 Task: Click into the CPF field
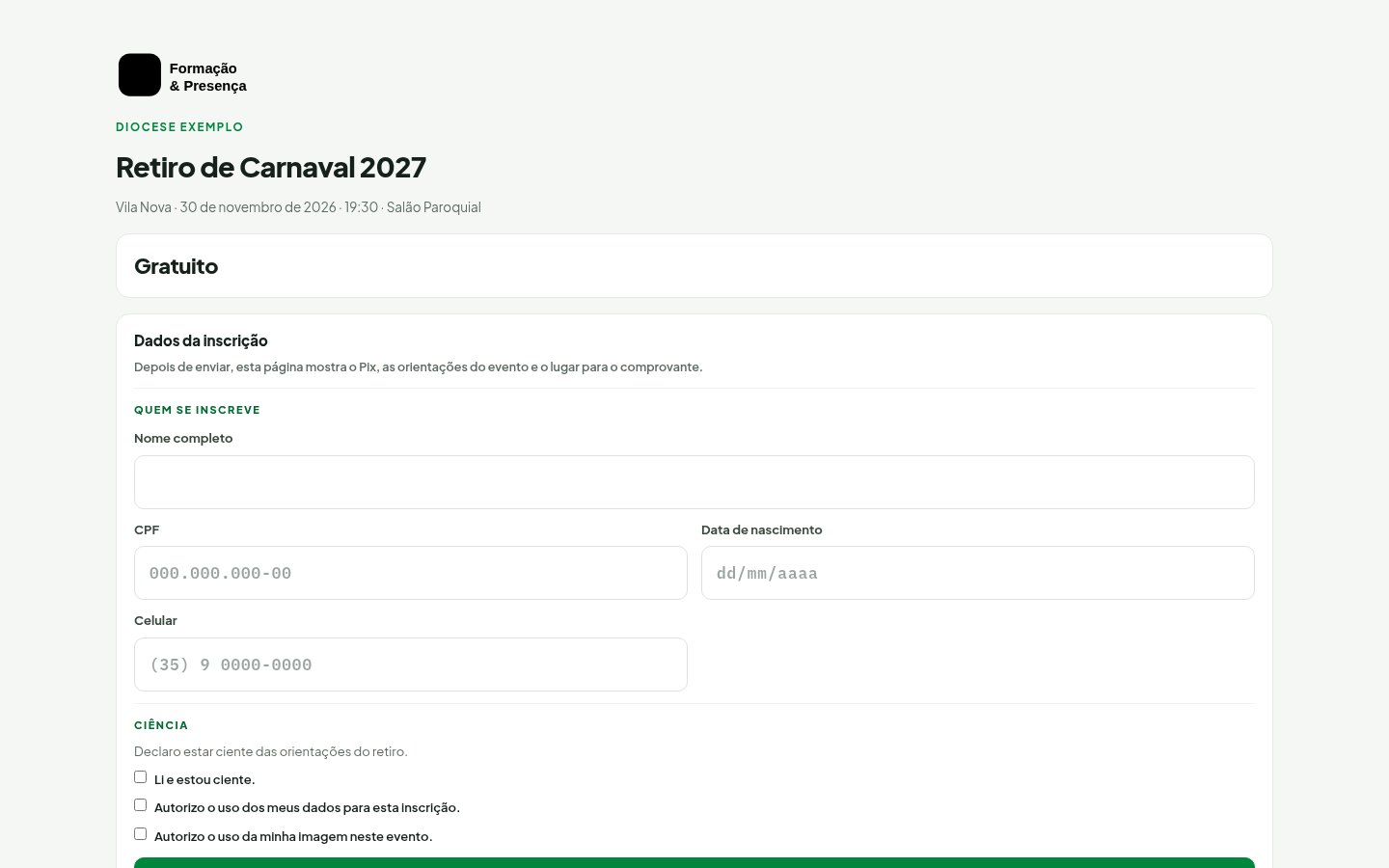(x=411, y=573)
